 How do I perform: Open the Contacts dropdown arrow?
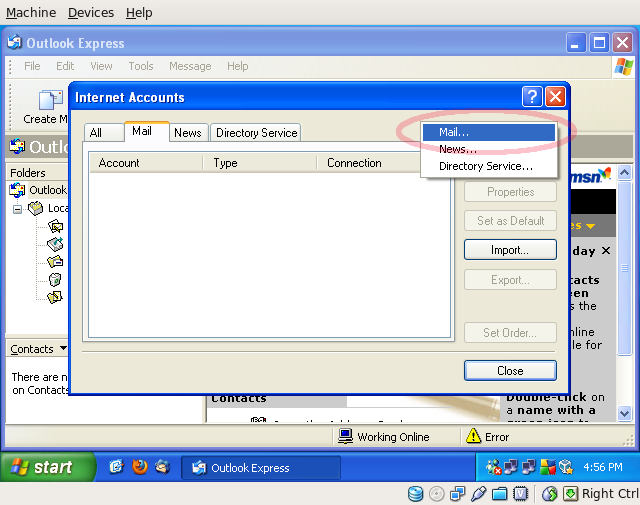(64, 349)
